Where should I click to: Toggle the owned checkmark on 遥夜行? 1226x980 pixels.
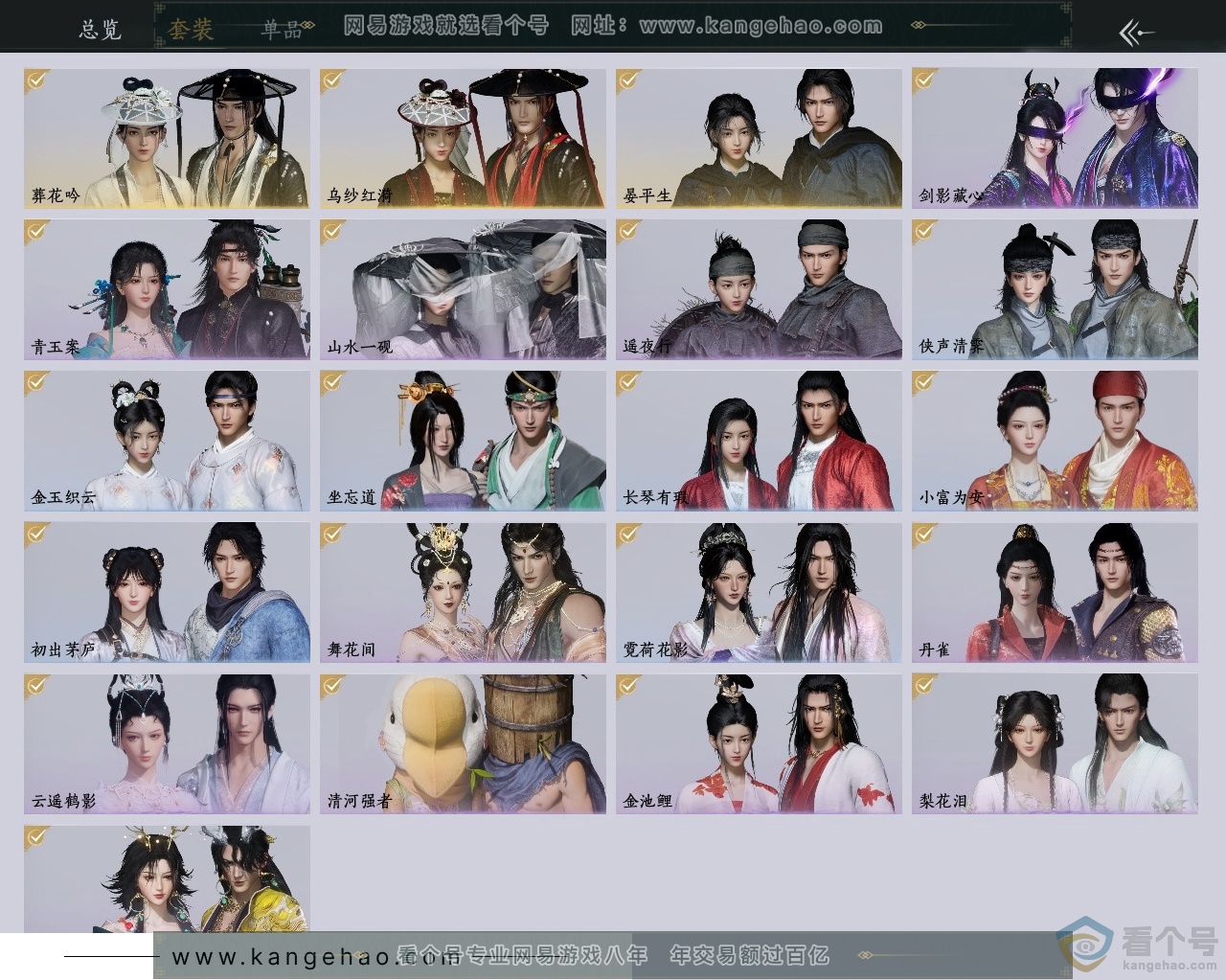[x=628, y=231]
